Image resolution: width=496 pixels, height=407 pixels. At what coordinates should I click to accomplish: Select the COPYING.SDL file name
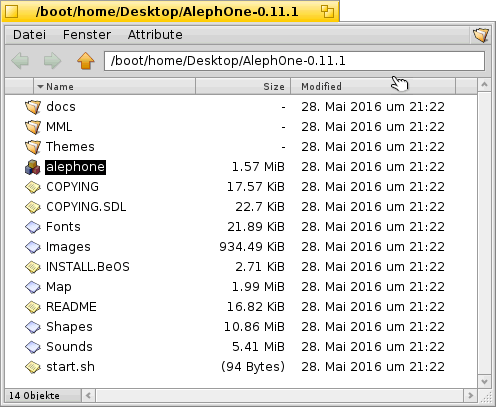tap(86, 207)
